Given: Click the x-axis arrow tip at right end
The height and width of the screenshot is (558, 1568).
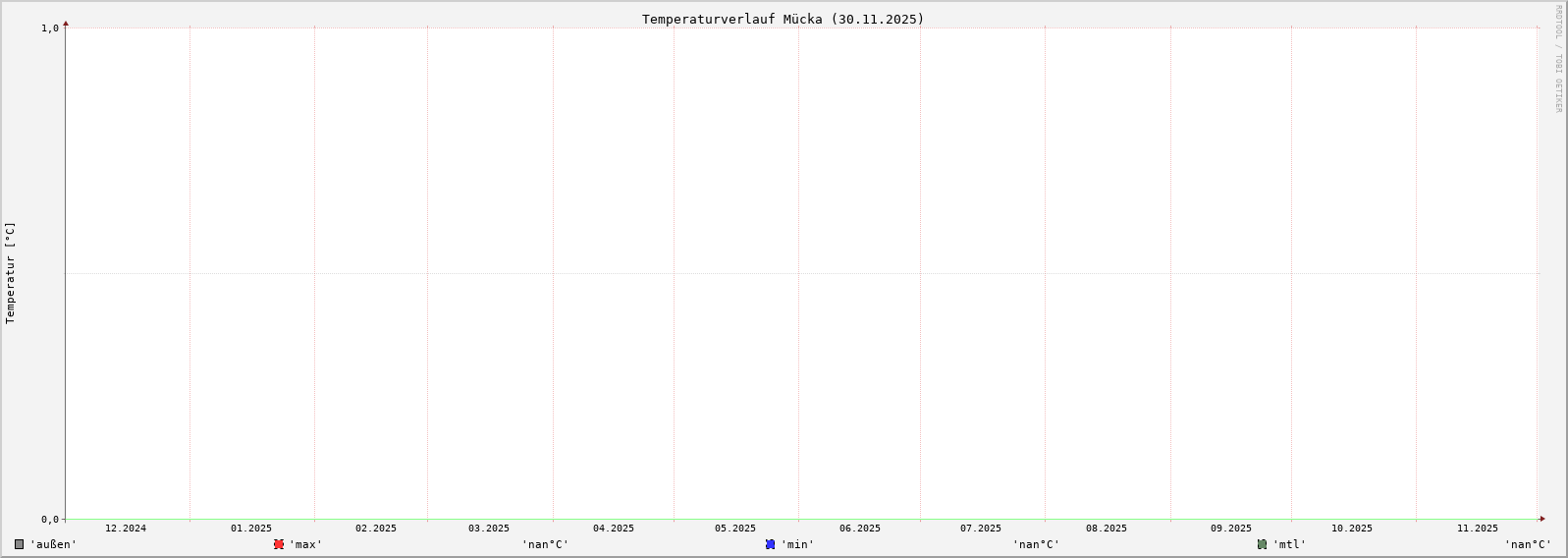Looking at the screenshot, I should 1542,519.
